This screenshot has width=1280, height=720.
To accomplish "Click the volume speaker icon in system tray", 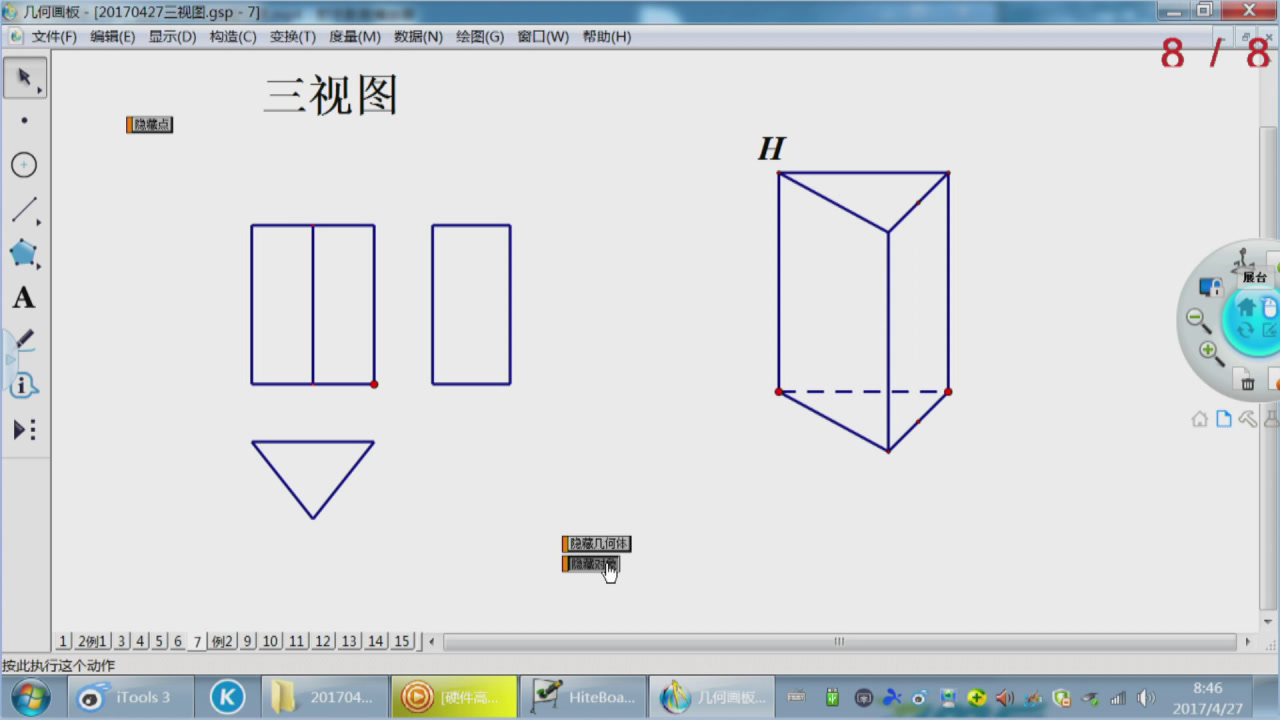I will click(1146, 698).
